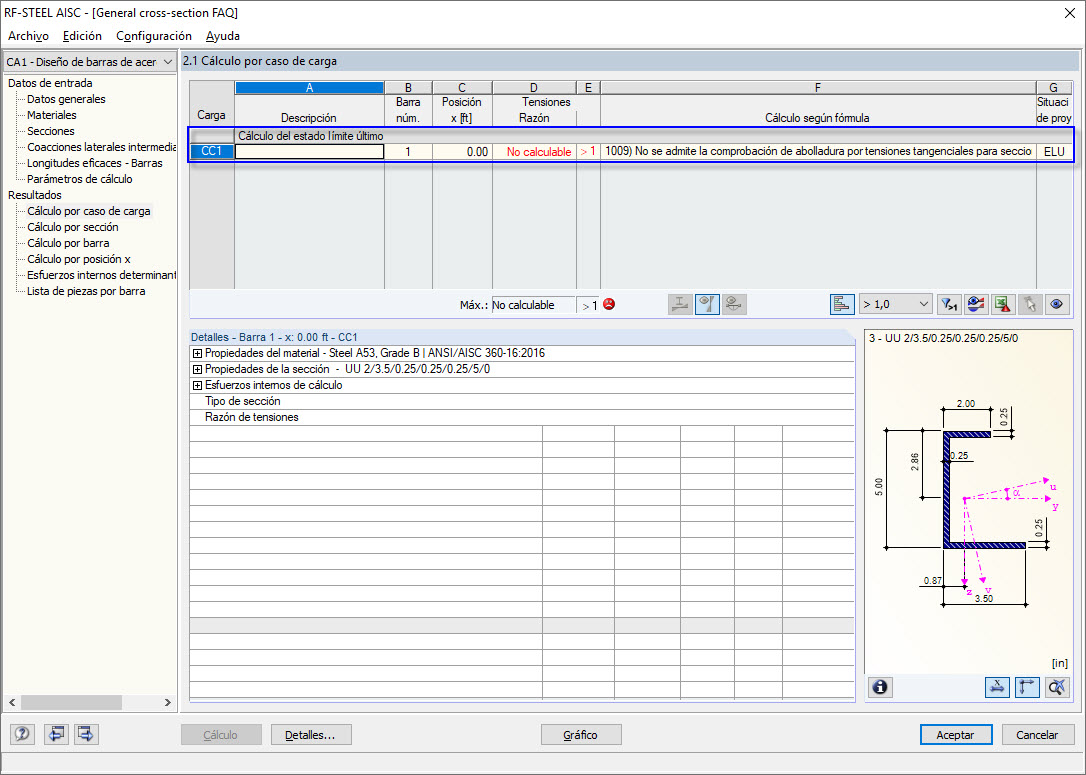Select Materiales in the tree
Screen dimensions: 1086x775
pyautogui.click(x=52, y=115)
